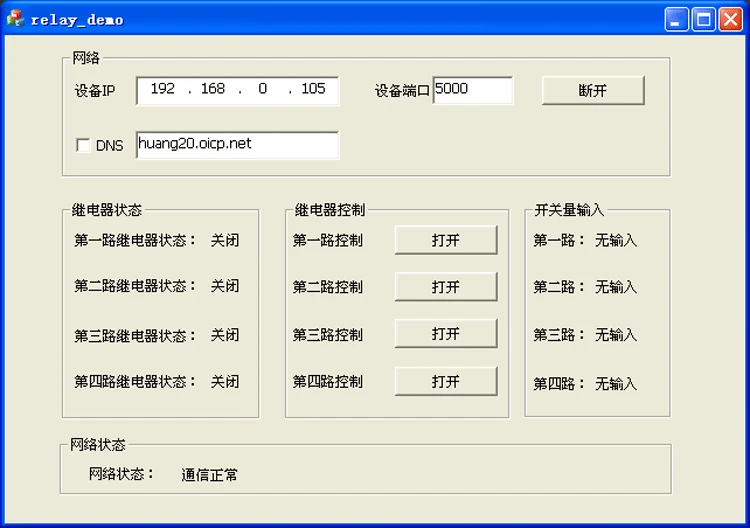Image resolution: width=750 pixels, height=528 pixels.
Task: Click the third IP octet 0
Action: [x=263, y=88]
